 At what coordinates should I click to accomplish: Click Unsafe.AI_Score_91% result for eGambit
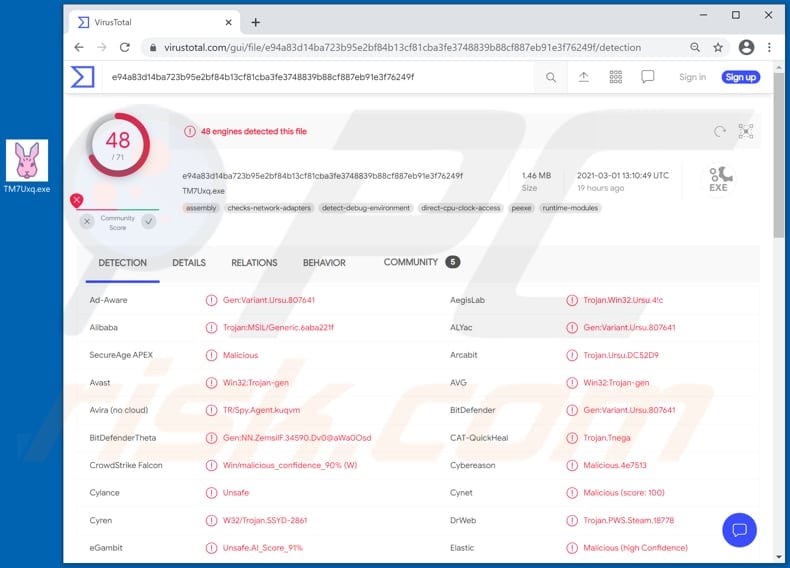tap(262, 548)
